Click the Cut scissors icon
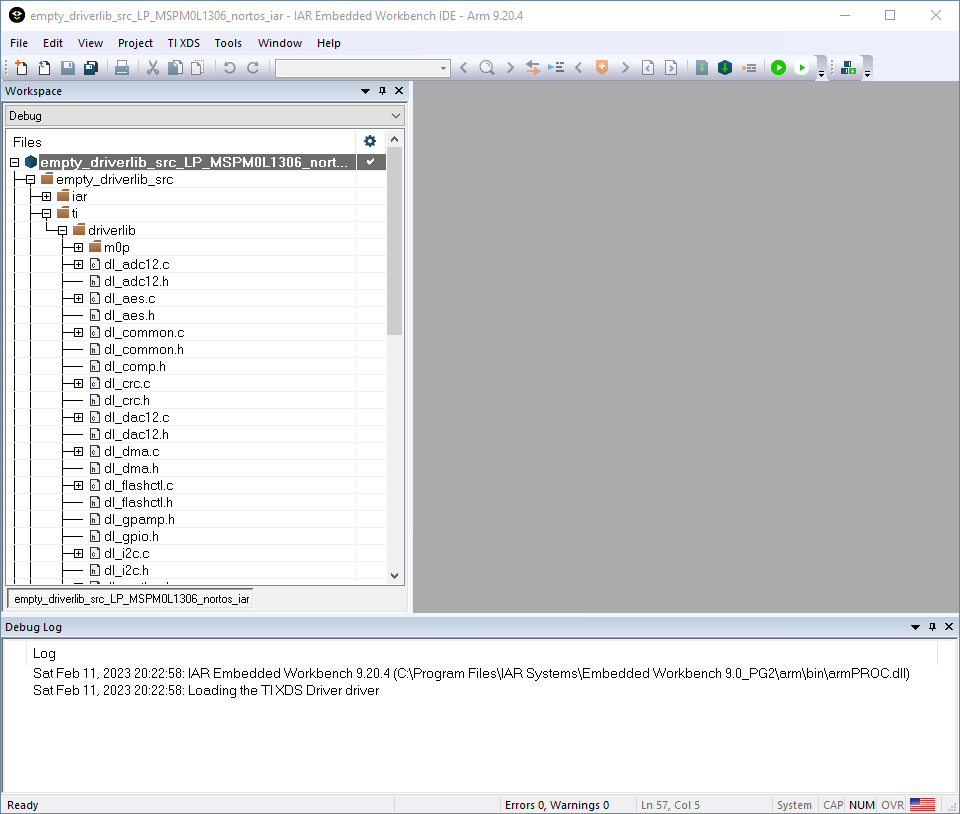 (153, 68)
